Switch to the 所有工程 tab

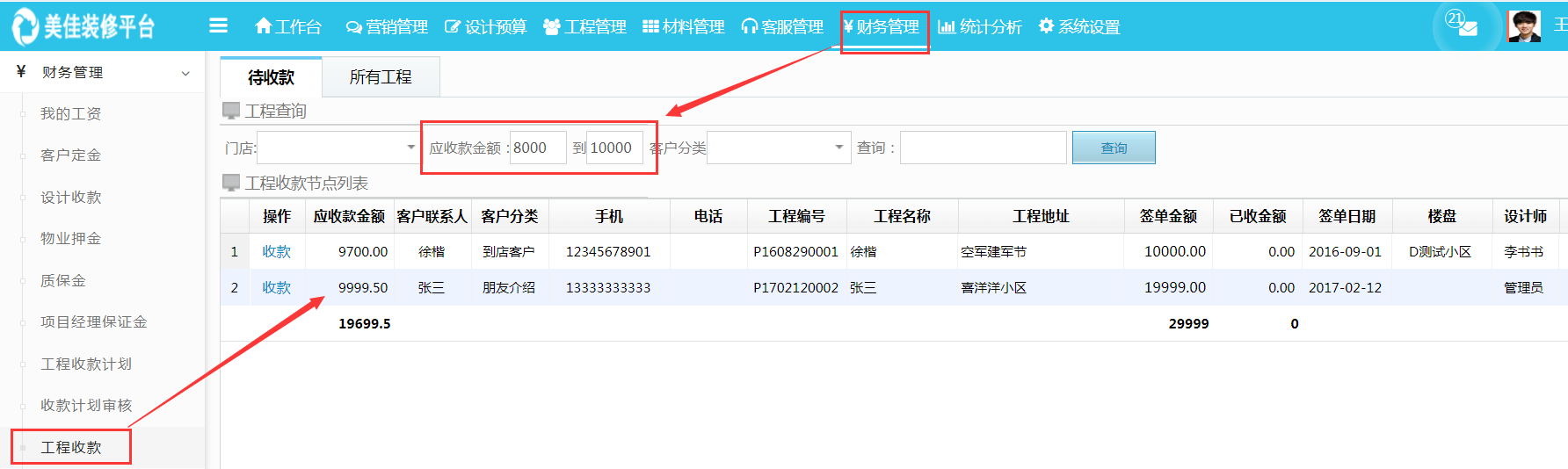pos(381,77)
